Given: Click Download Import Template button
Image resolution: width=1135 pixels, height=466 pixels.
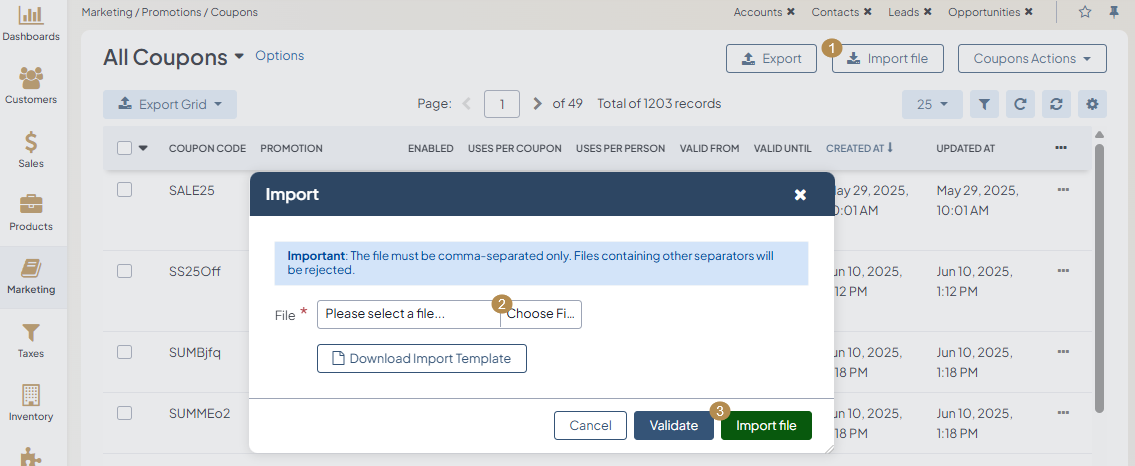Looking at the screenshot, I should [422, 359].
